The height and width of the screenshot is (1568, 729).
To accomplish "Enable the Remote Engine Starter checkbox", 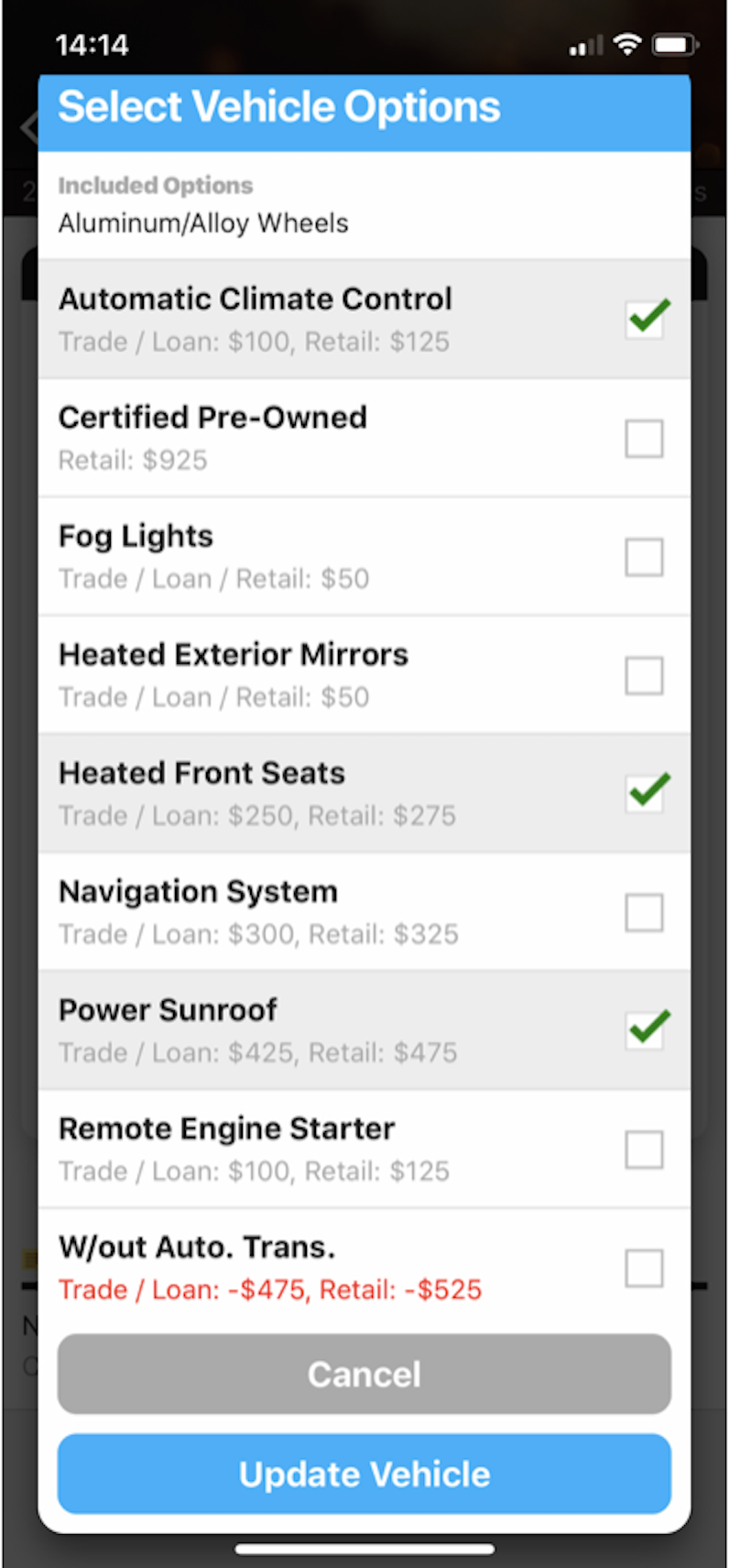I will tap(644, 1149).
